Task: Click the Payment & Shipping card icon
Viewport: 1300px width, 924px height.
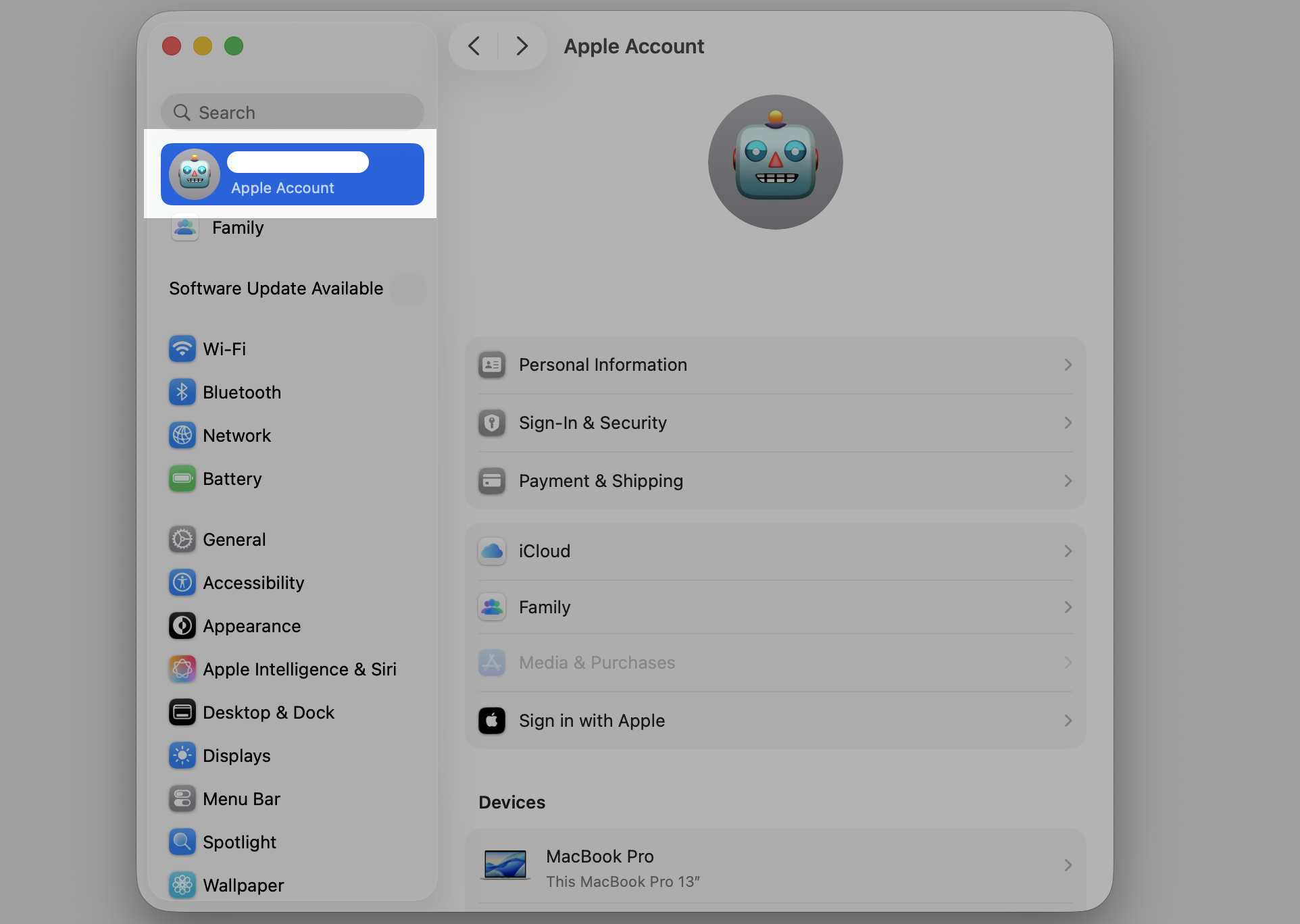Action: (x=492, y=482)
